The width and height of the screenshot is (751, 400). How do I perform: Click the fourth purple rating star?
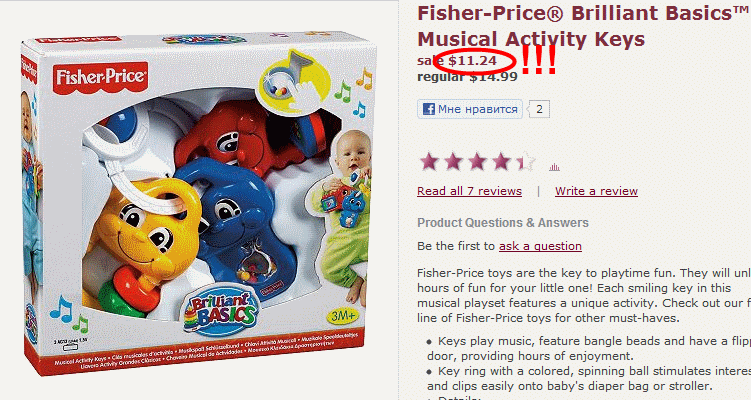501,161
